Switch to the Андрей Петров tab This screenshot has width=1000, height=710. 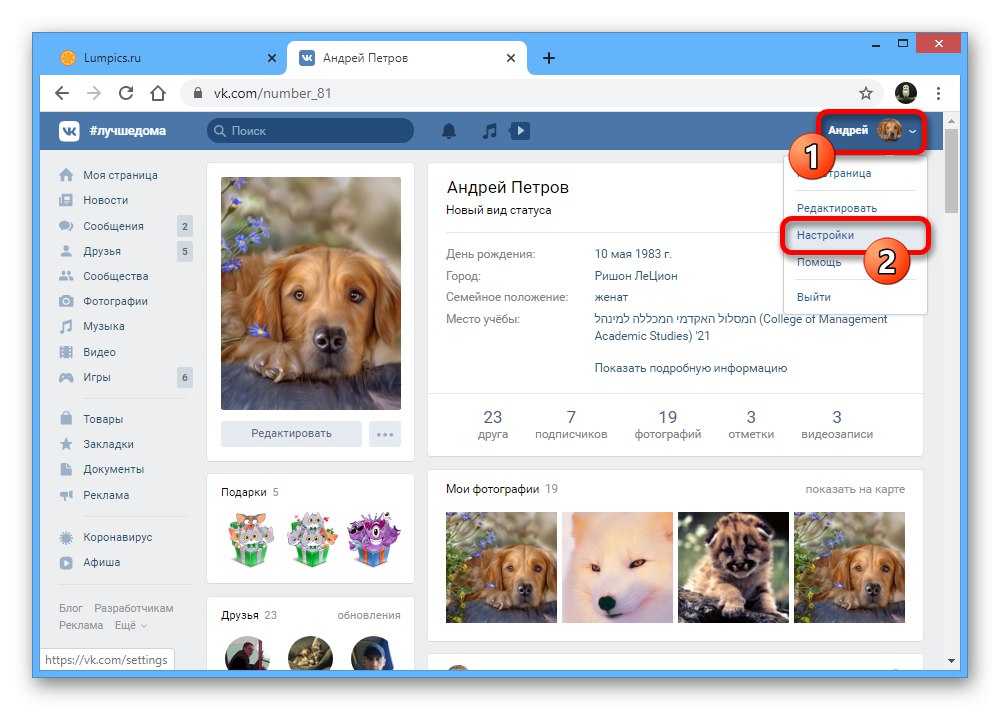(x=407, y=58)
